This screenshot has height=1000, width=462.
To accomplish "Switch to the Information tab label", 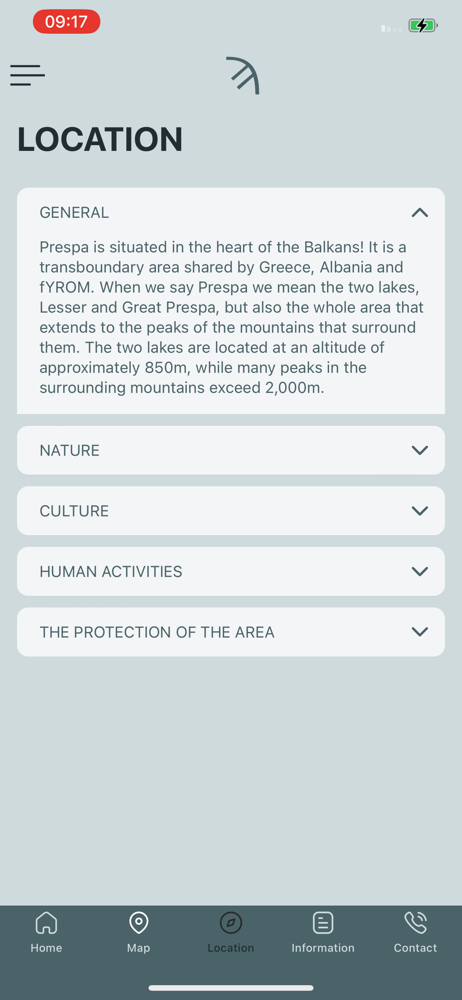I will 323,948.
